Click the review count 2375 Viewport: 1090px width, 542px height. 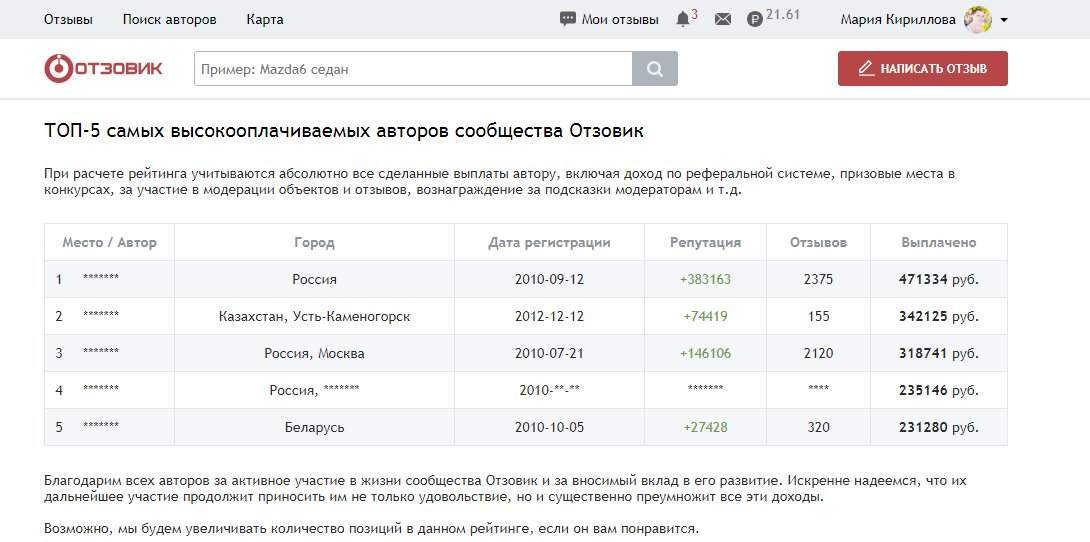(x=818, y=279)
